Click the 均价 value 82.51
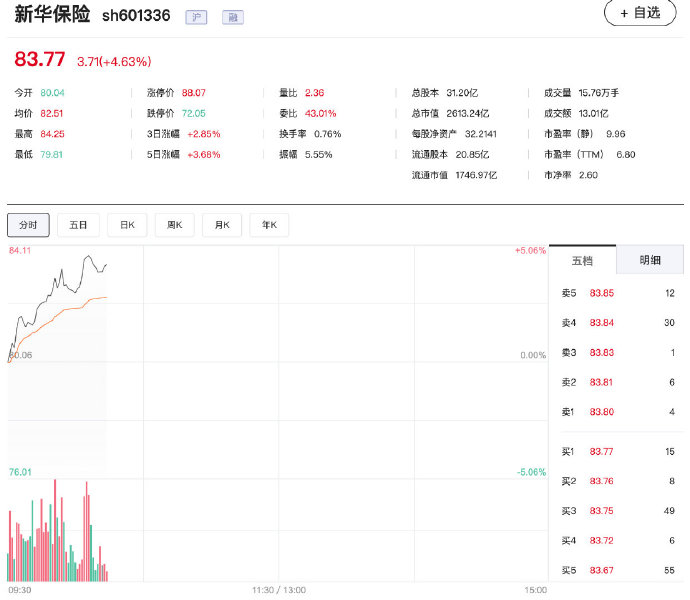The image size is (690, 600). 51,114
